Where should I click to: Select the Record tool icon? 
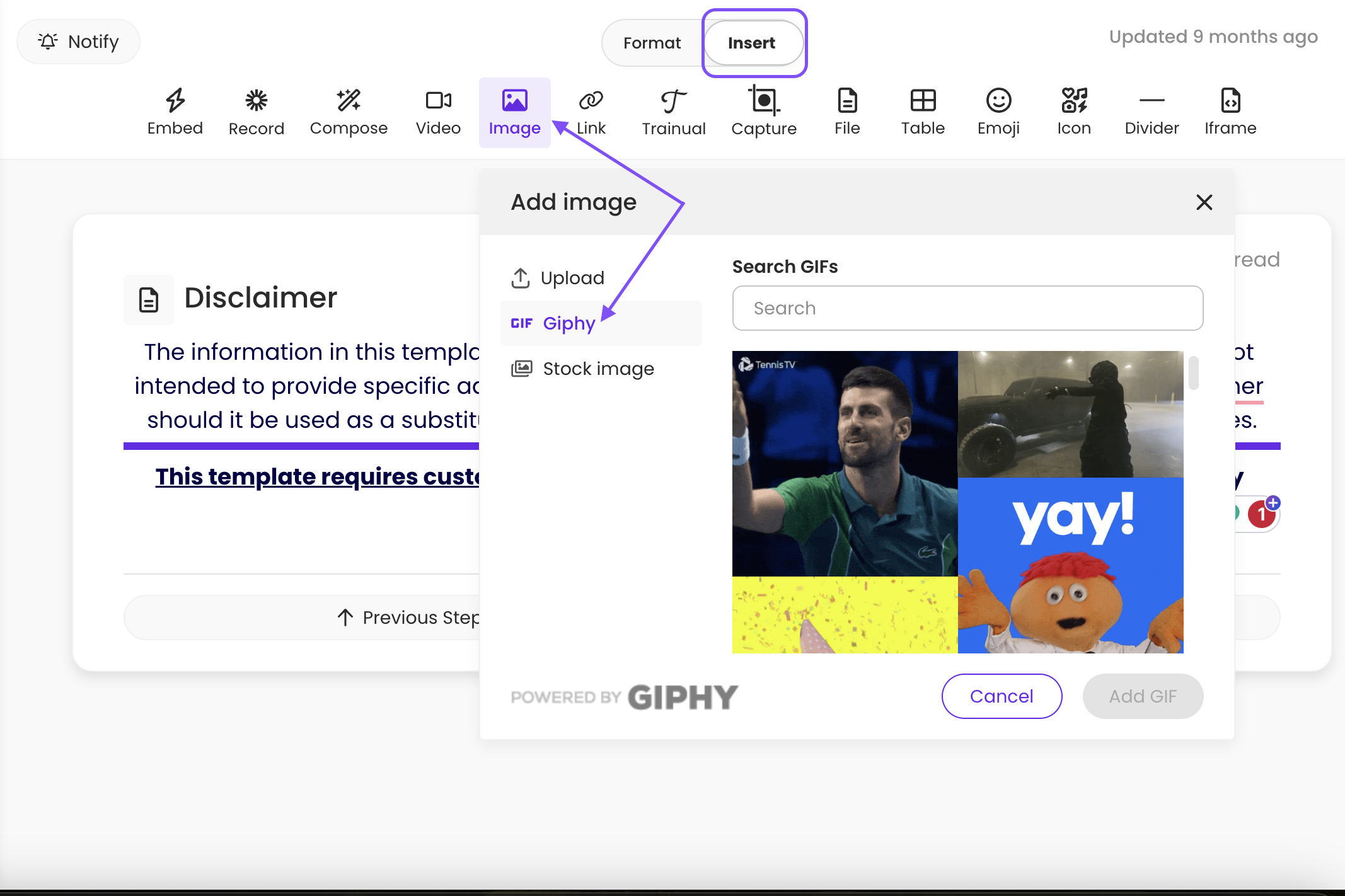click(256, 101)
